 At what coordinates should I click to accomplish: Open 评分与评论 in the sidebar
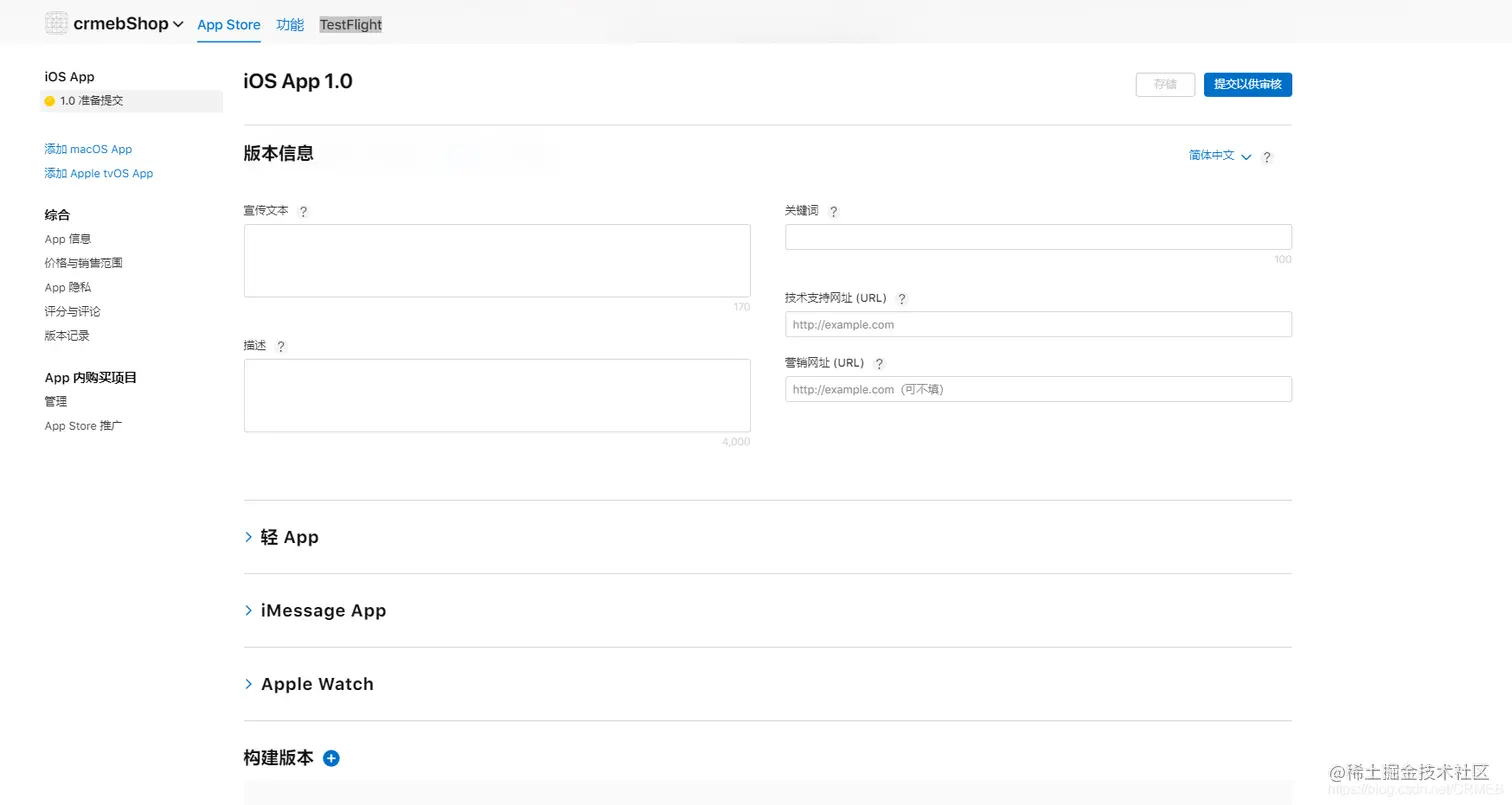pyautogui.click(x=73, y=311)
